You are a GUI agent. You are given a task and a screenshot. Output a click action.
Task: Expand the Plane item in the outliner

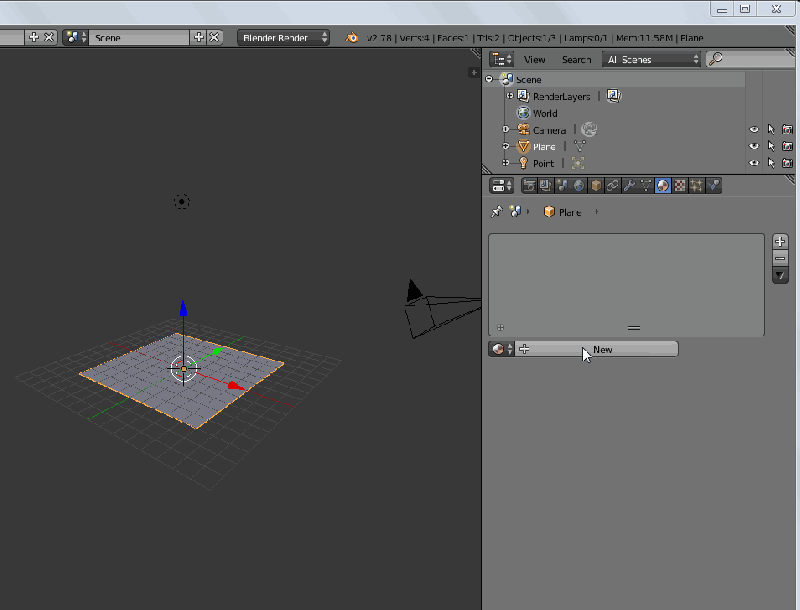pos(504,146)
